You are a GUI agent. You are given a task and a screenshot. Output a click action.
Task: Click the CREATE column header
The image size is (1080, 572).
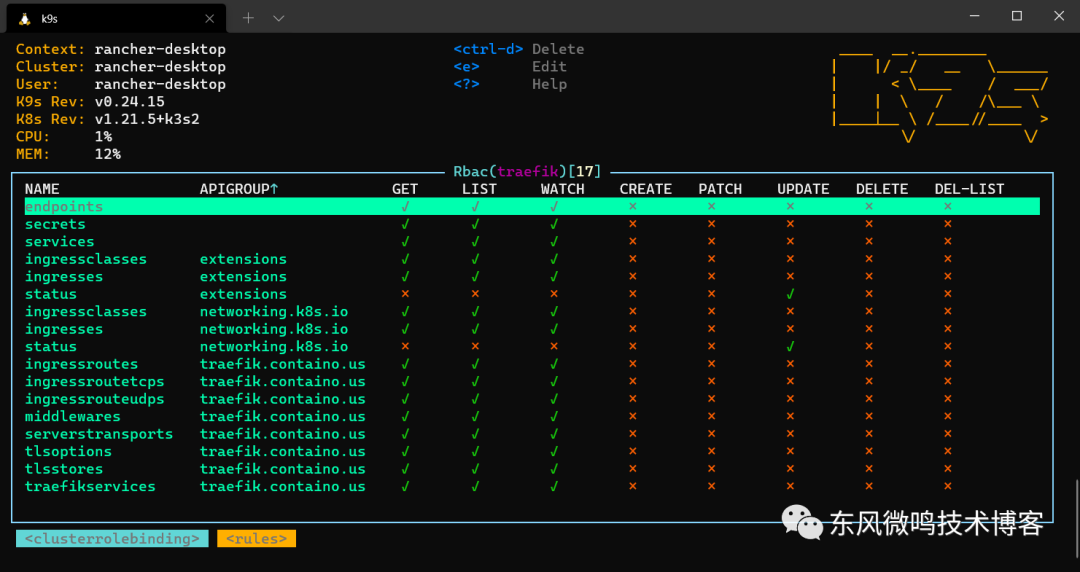[x=645, y=189]
